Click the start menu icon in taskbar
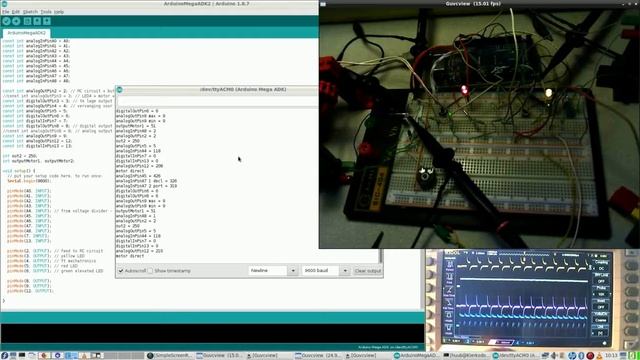640x360 pixels. pyautogui.click(x=4, y=356)
